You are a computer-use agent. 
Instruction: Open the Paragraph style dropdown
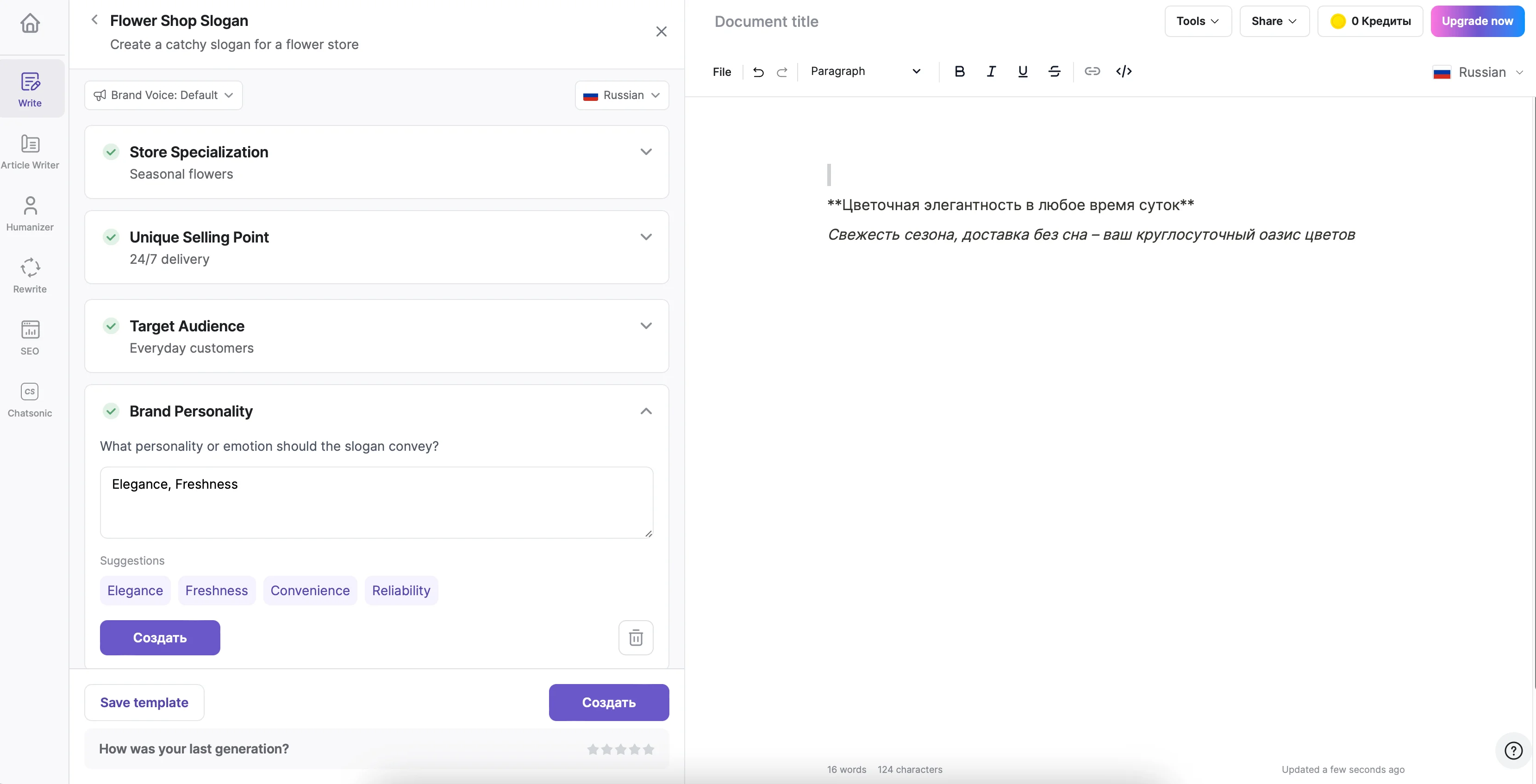865,72
